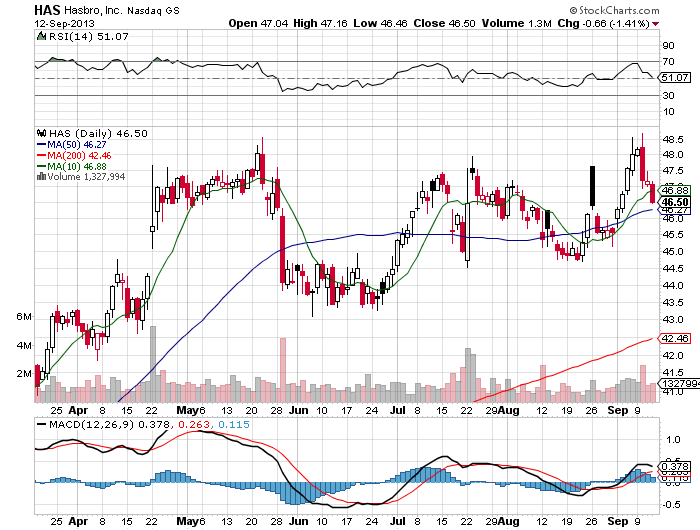
Task: Click the red MA(200) line swatch
Action: [41, 155]
